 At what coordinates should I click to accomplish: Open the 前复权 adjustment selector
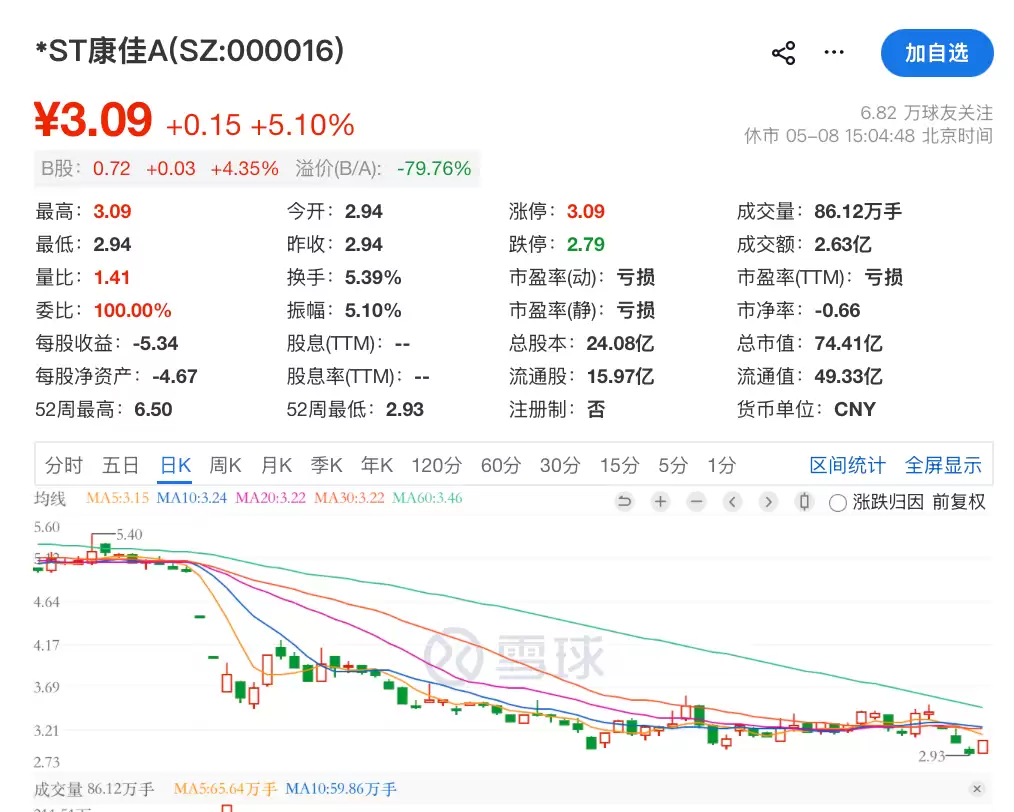tap(958, 502)
